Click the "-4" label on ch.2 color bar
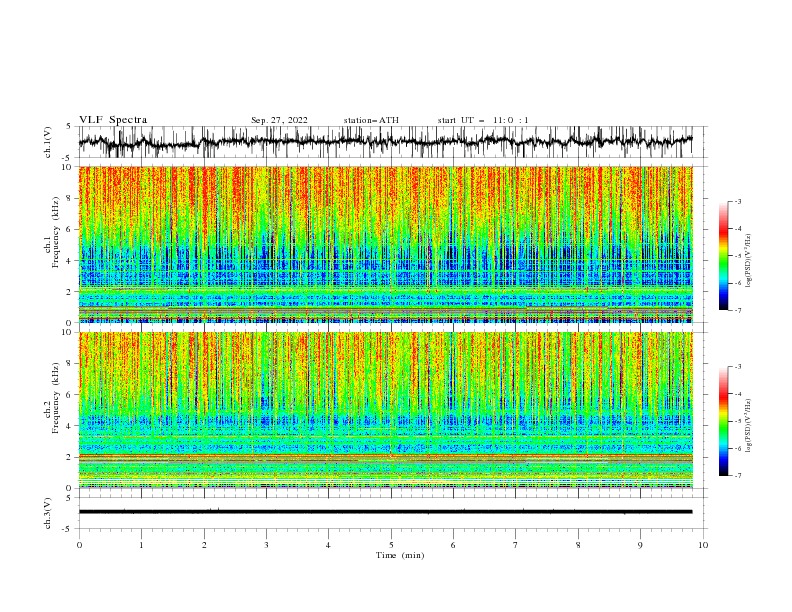 (x=738, y=394)
